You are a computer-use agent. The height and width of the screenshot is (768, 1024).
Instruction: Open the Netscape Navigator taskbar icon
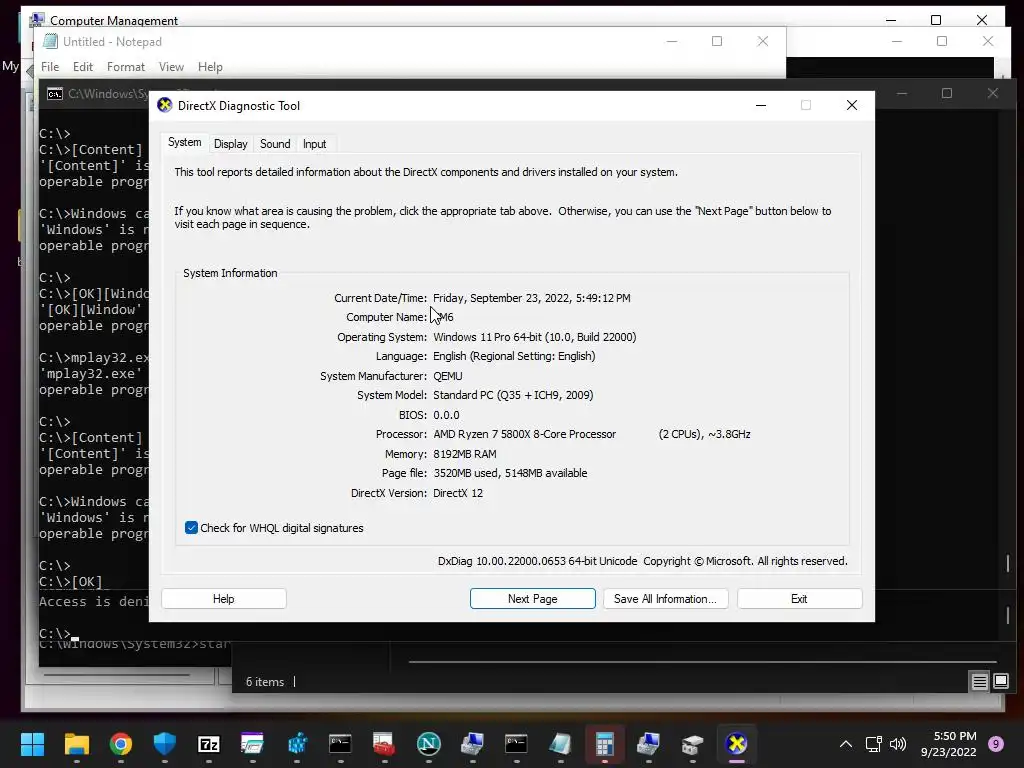pos(428,743)
